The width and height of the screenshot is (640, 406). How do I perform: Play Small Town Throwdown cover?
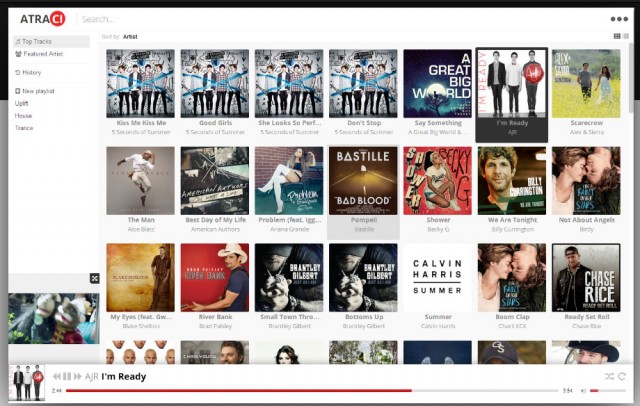tap(289, 278)
